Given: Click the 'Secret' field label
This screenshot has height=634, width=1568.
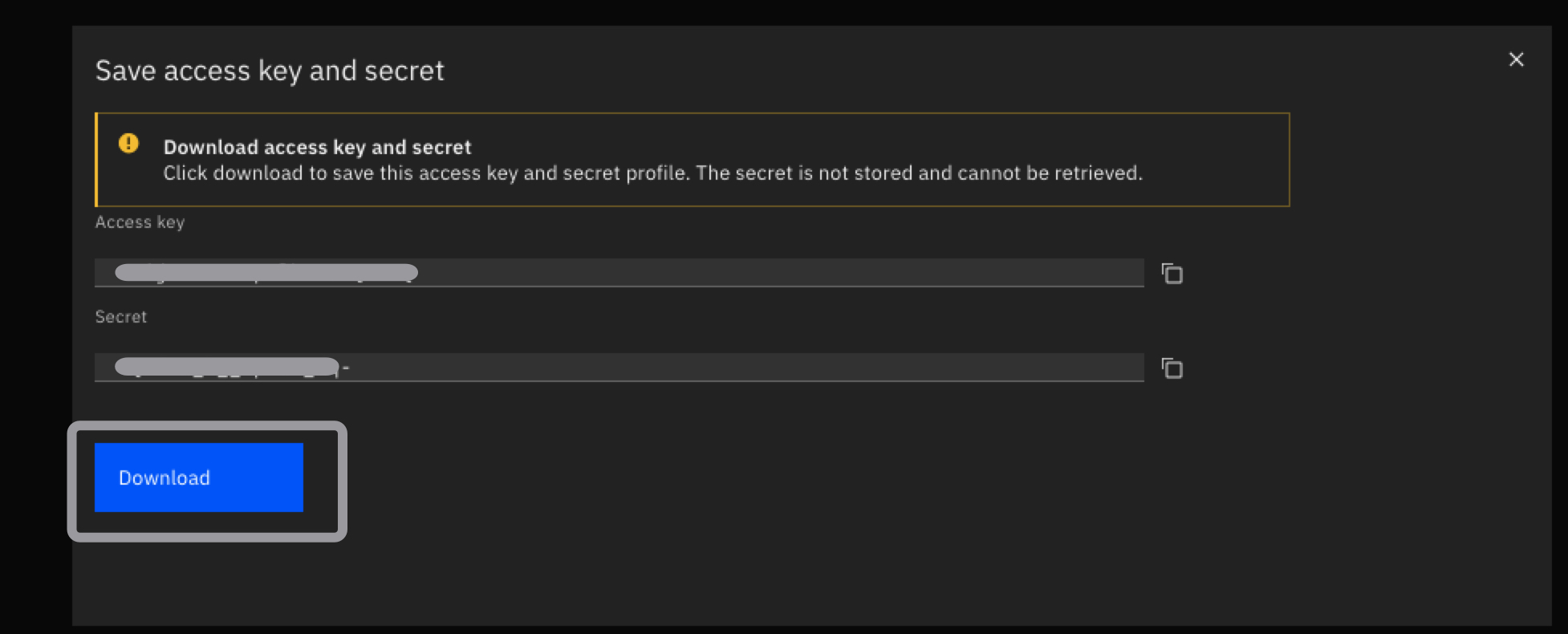Looking at the screenshot, I should [x=121, y=317].
